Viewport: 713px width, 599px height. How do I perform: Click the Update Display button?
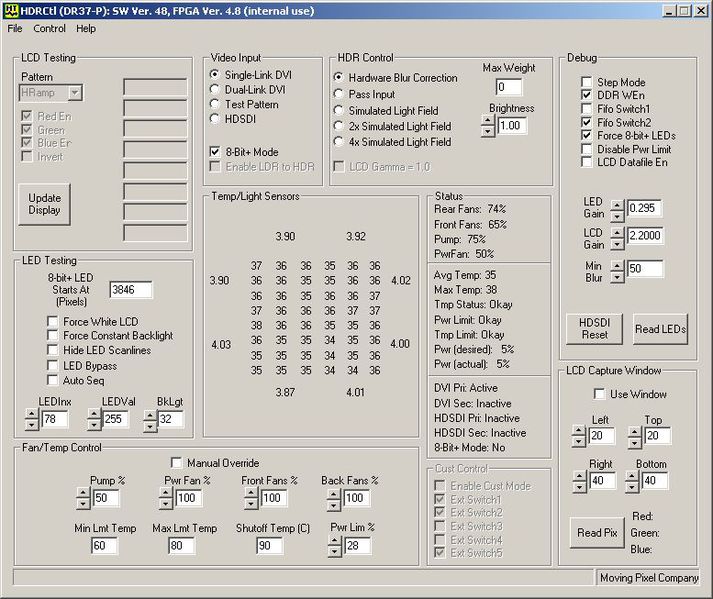pyautogui.click(x=44, y=204)
